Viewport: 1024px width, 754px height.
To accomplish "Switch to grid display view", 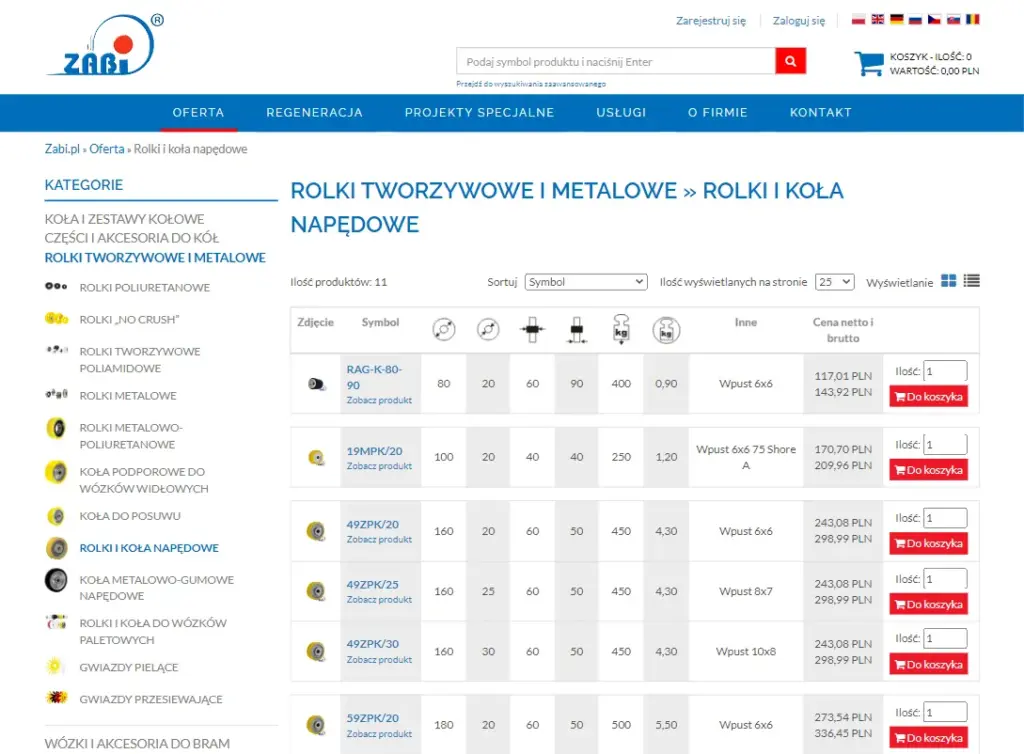I will click(948, 281).
